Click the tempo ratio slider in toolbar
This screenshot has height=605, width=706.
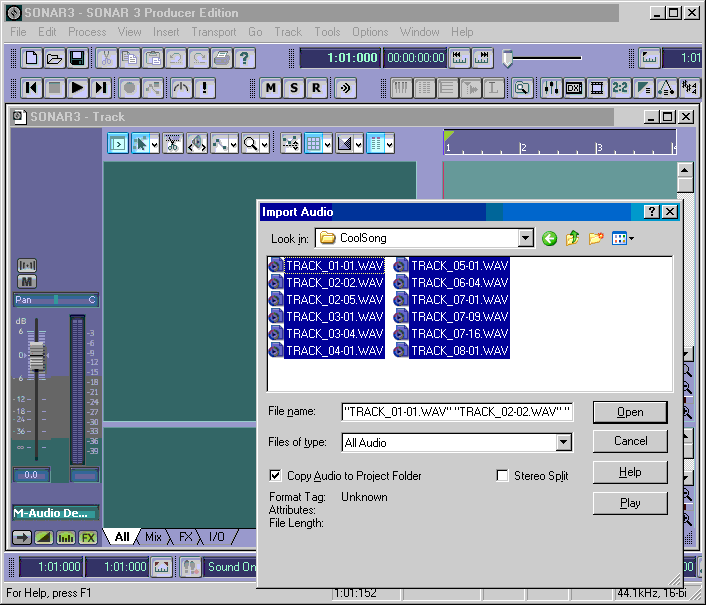coord(507,59)
